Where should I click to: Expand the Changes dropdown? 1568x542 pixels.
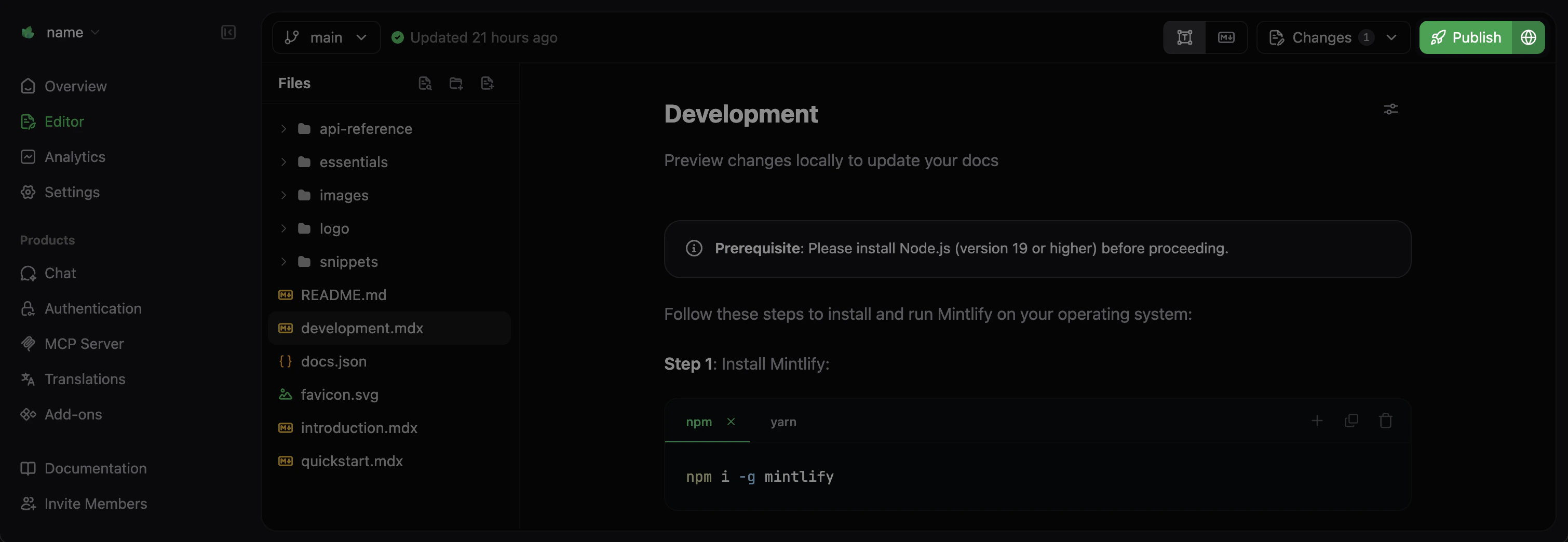(x=1393, y=37)
